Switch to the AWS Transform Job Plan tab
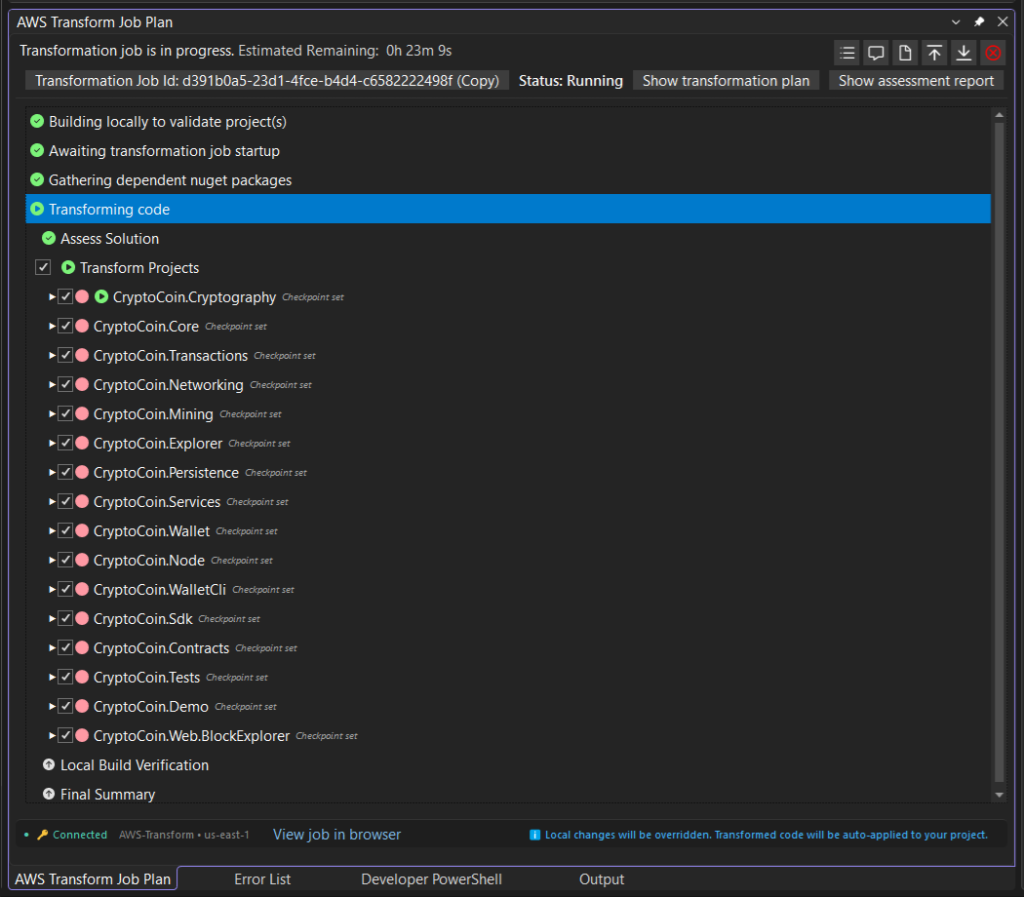 93,879
